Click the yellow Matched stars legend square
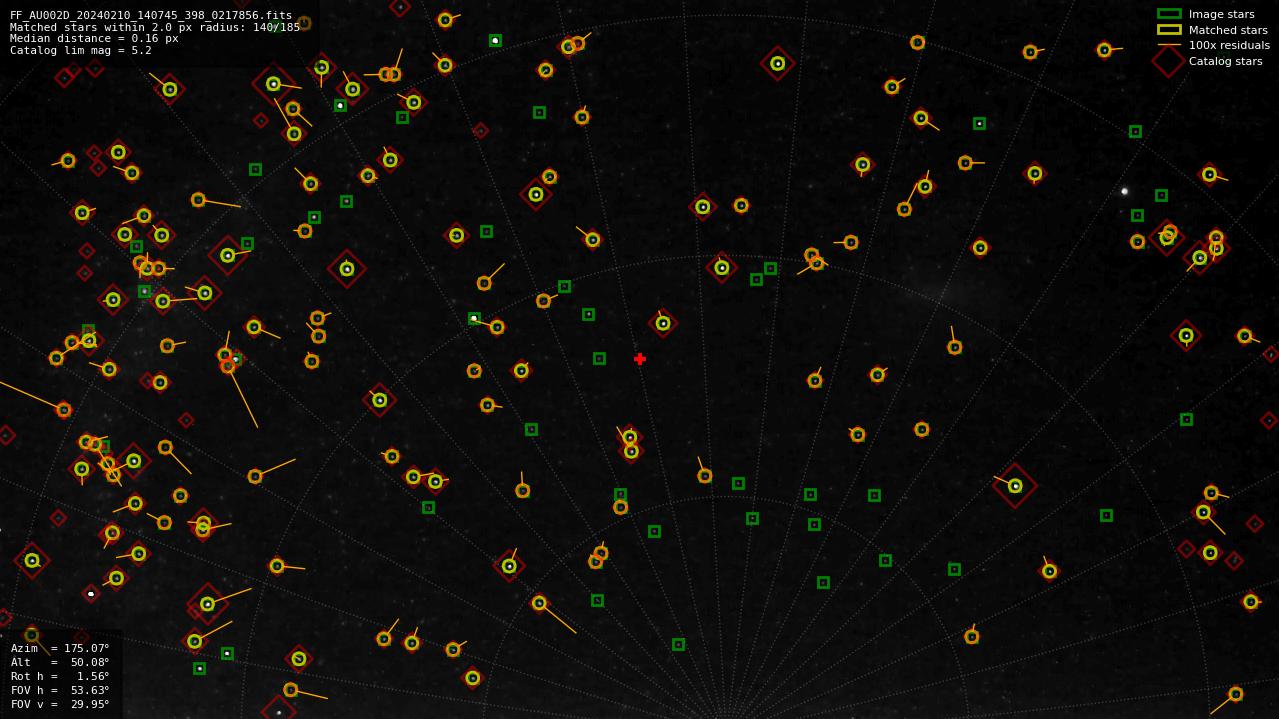This screenshot has width=1279, height=719. click(x=1169, y=30)
